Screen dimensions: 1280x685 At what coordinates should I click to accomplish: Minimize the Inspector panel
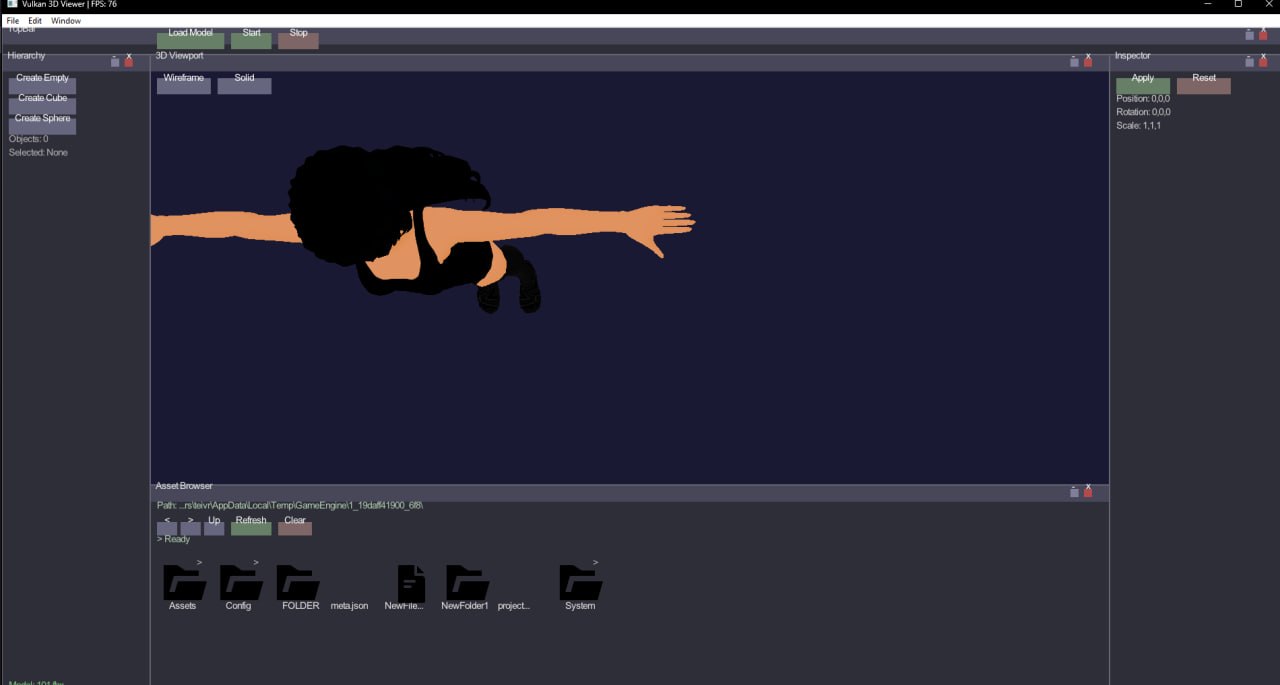1249,62
